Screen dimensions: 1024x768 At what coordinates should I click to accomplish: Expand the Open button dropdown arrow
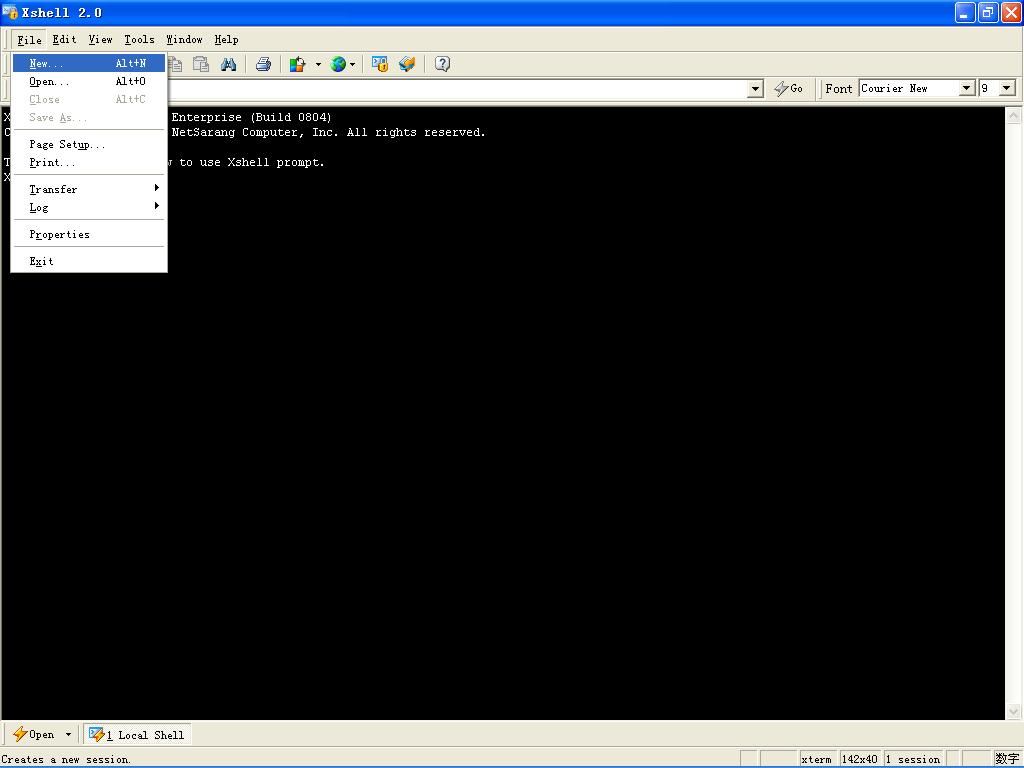click(68, 735)
